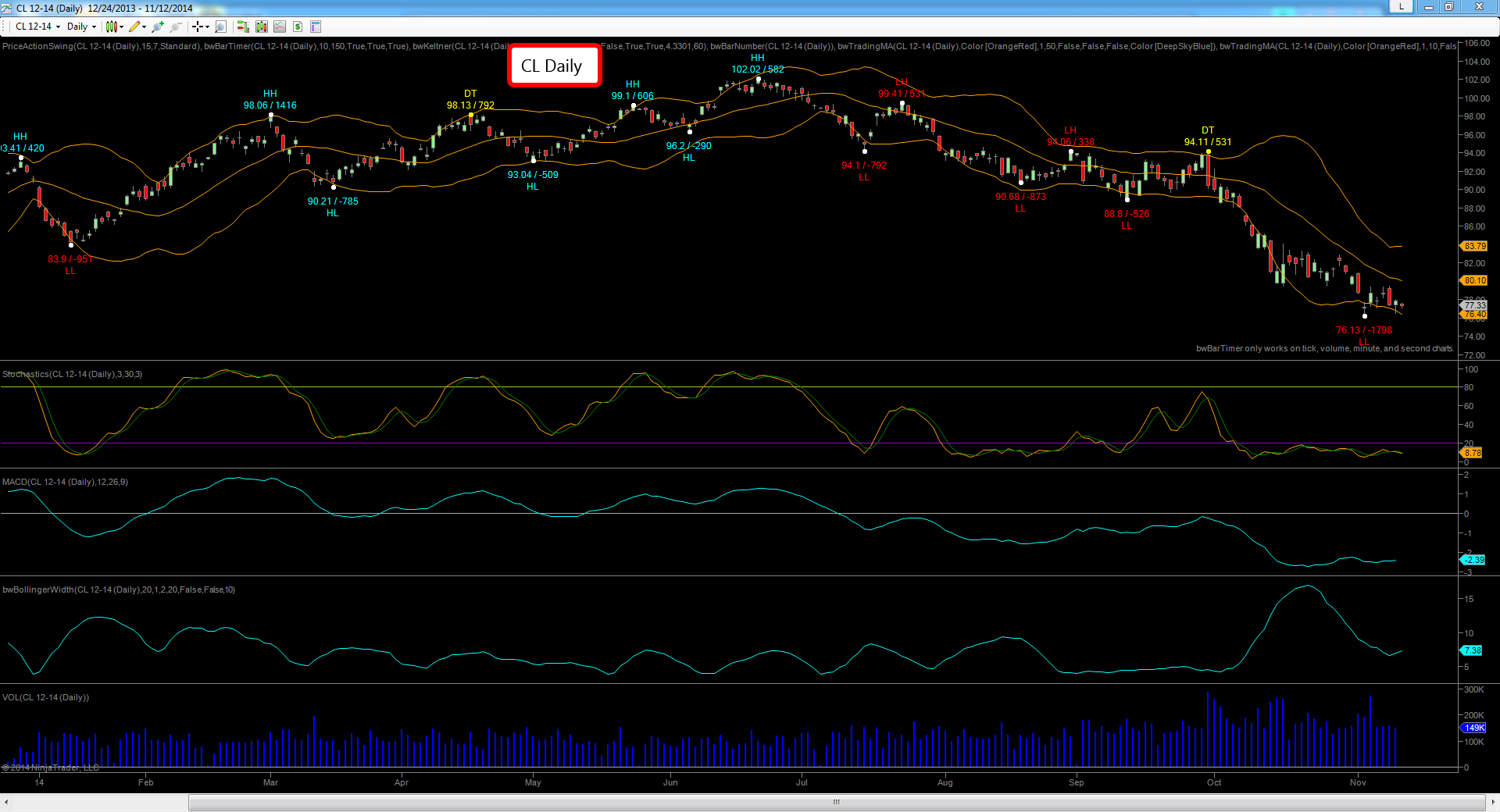Click the L link button in title bar
This screenshot has height=812, width=1500.
pyautogui.click(x=1401, y=6)
